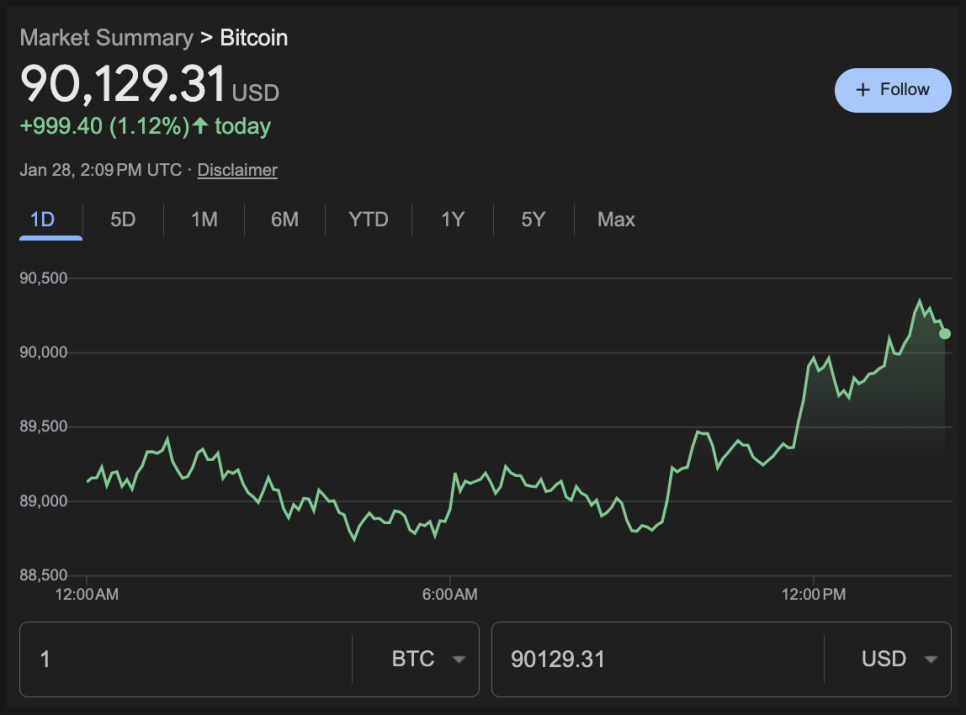This screenshot has width=966, height=715.
Task: Open the 5Y chart tab
Action: [533, 219]
